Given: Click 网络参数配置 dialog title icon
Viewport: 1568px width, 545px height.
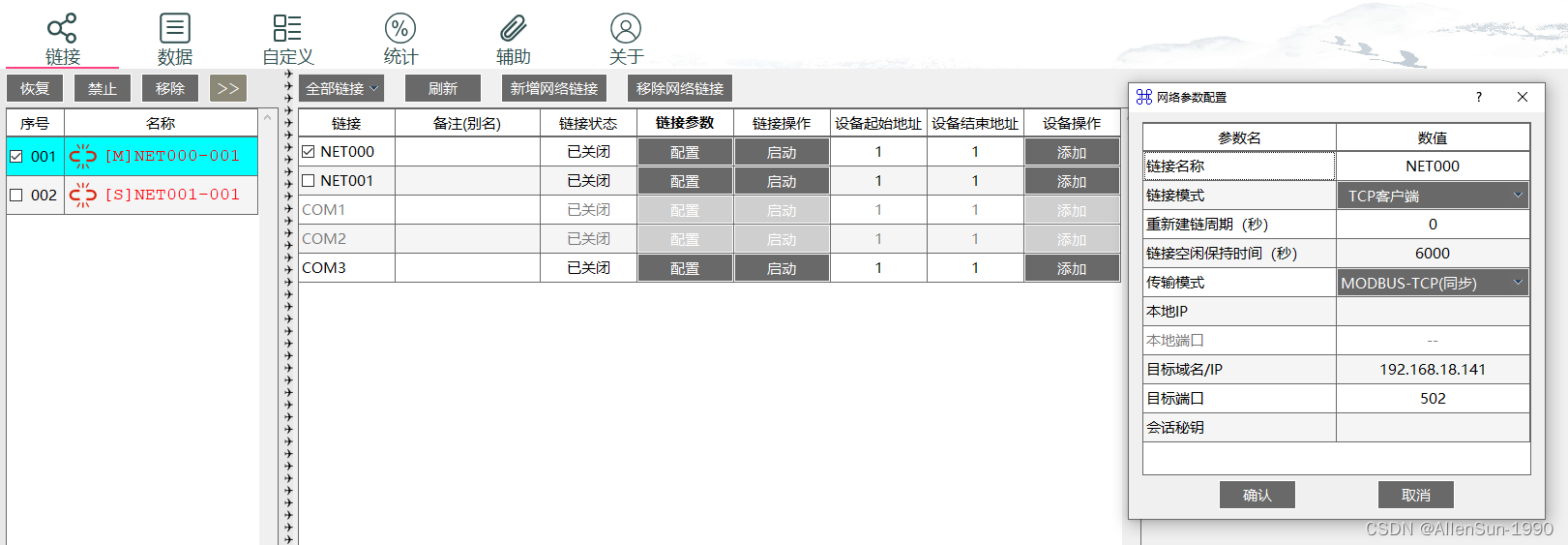Looking at the screenshot, I should click(x=1144, y=97).
